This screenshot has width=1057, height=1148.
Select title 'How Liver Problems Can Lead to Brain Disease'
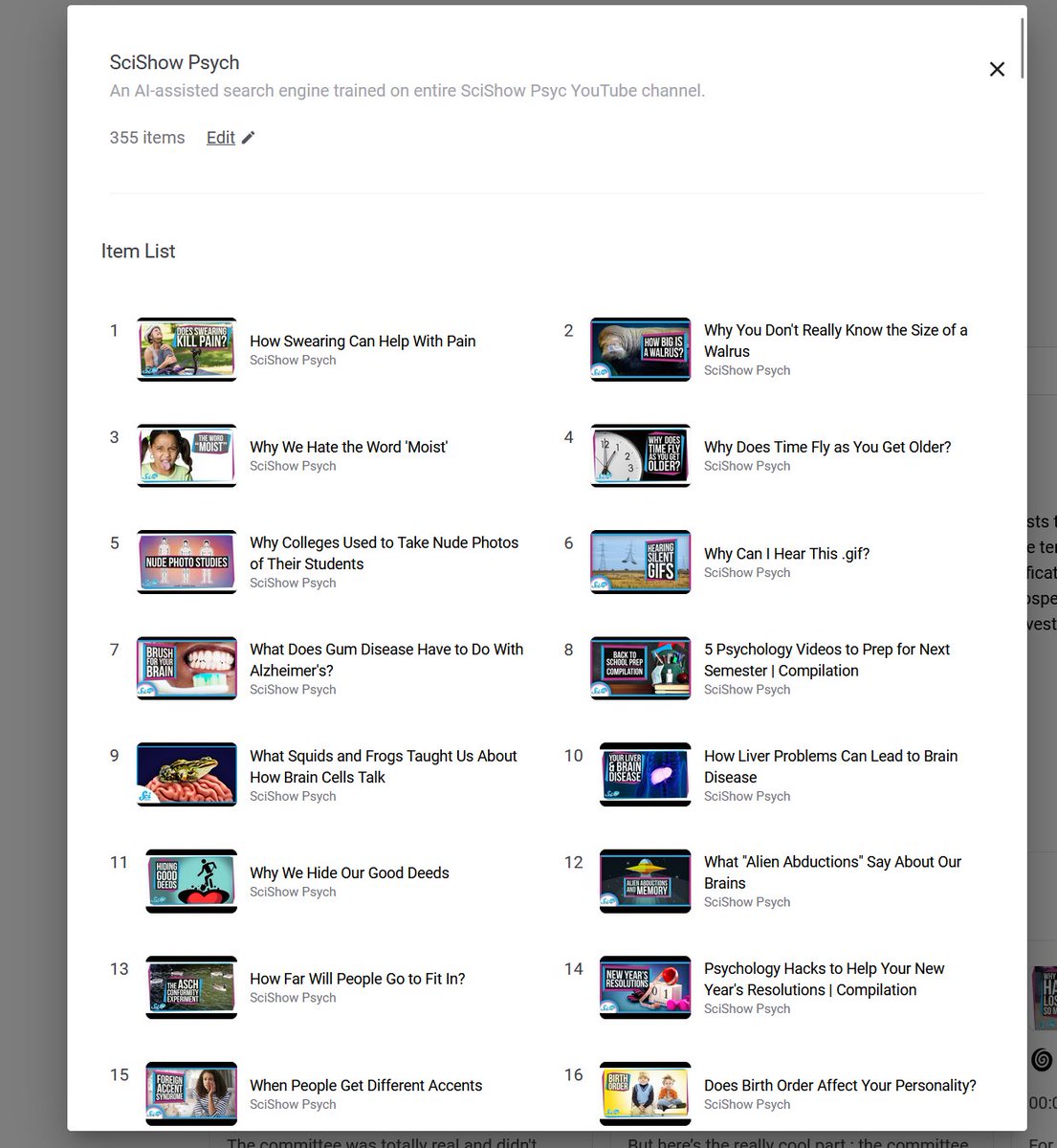[830, 766]
